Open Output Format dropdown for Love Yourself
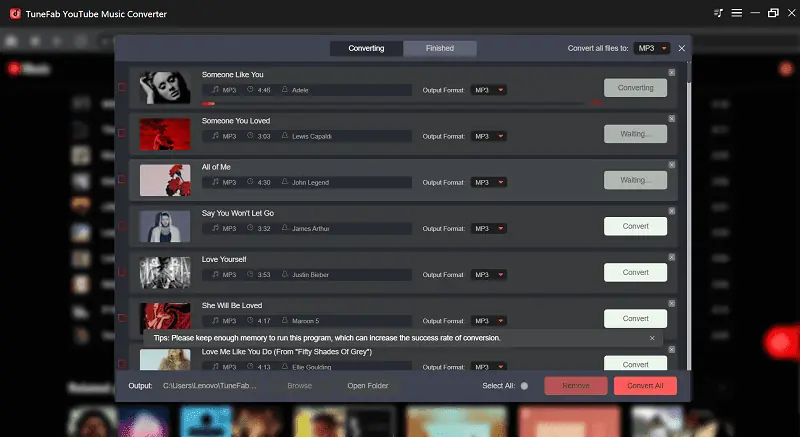 click(488, 275)
